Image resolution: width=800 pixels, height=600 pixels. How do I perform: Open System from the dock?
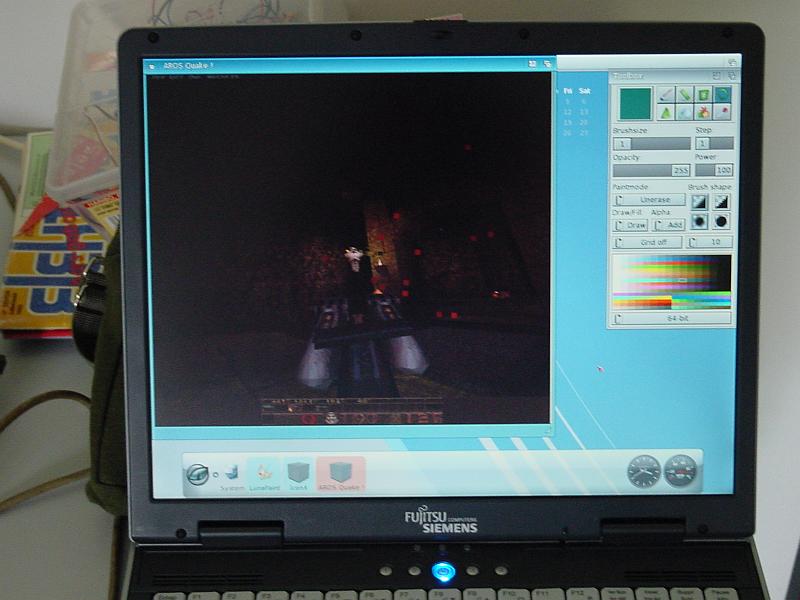[232, 477]
